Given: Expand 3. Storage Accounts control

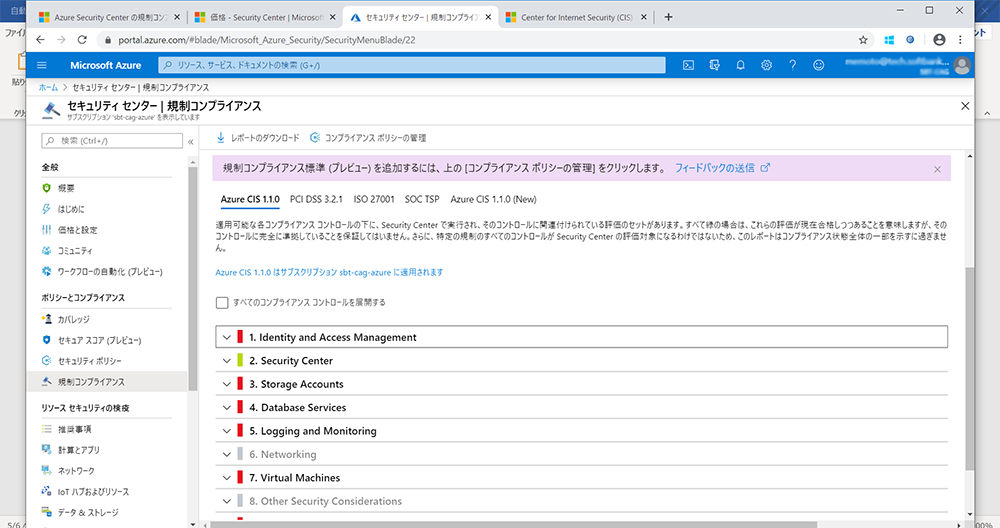Looking at the screenshot, I should pos(226,385).
